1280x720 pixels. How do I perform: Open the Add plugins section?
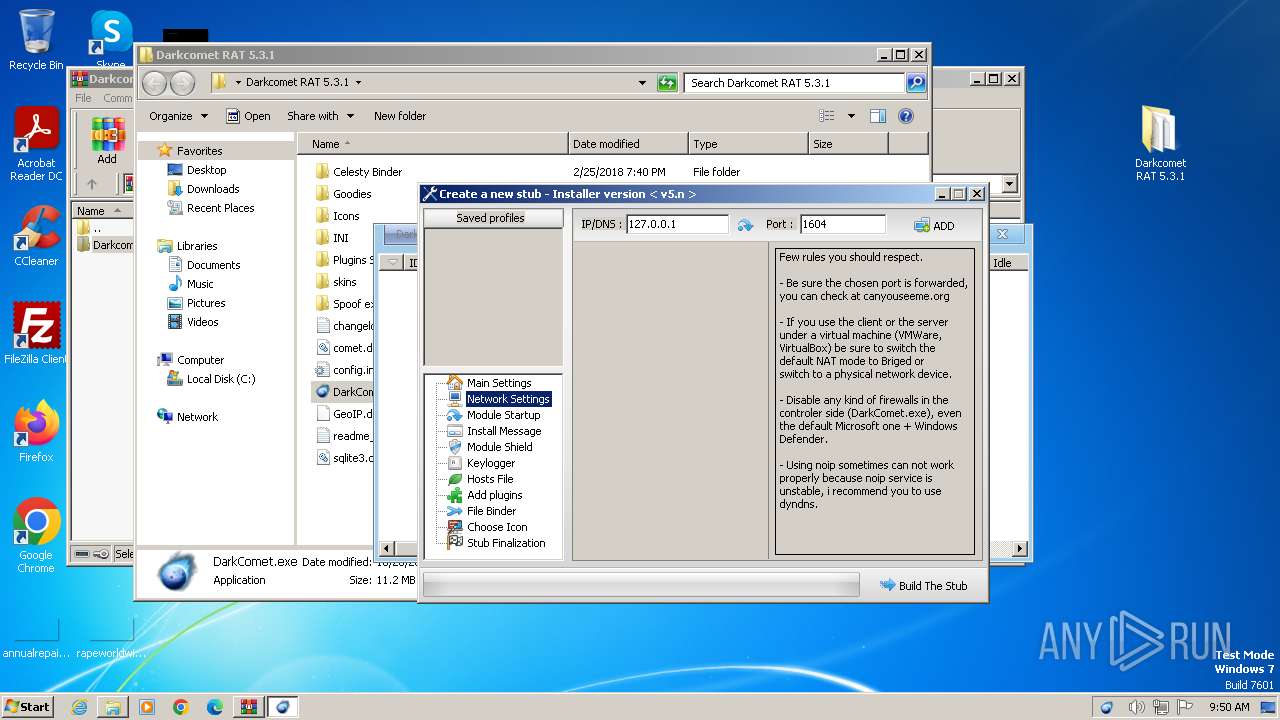(494, 495)
